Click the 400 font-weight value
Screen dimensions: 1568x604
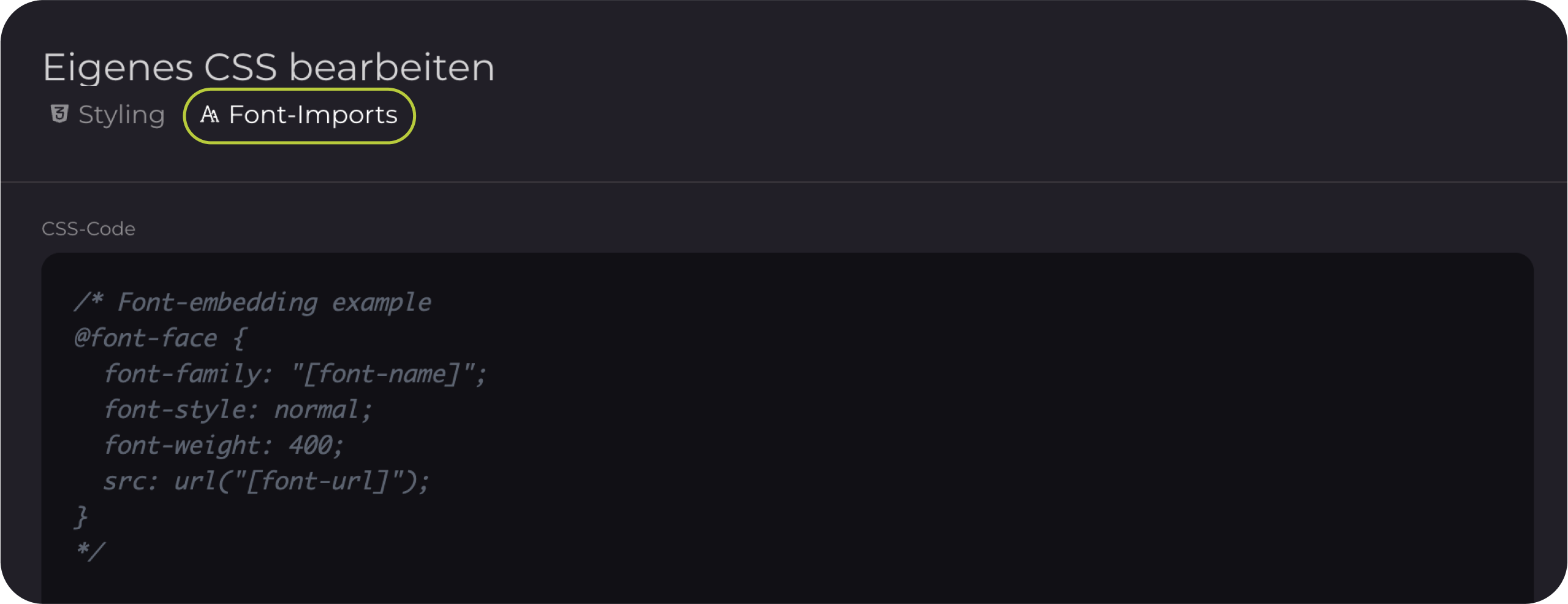coord(309,445)
